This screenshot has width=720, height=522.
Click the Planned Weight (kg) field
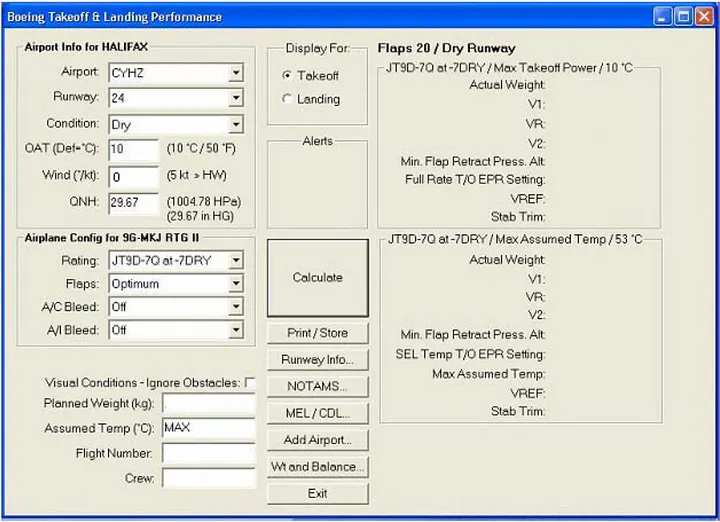(x=208, y=404)
